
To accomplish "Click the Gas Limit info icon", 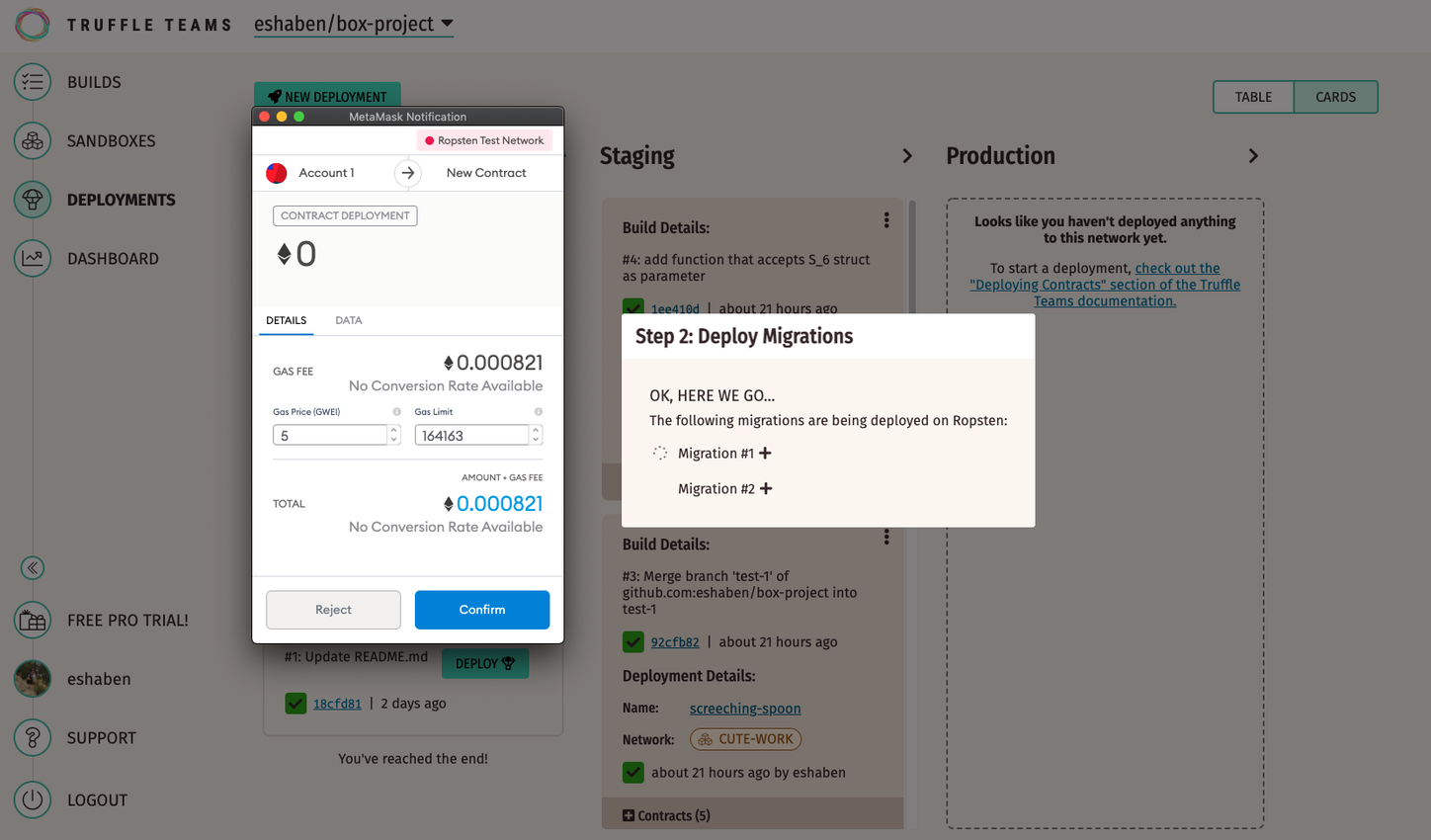I will (539, 412).
